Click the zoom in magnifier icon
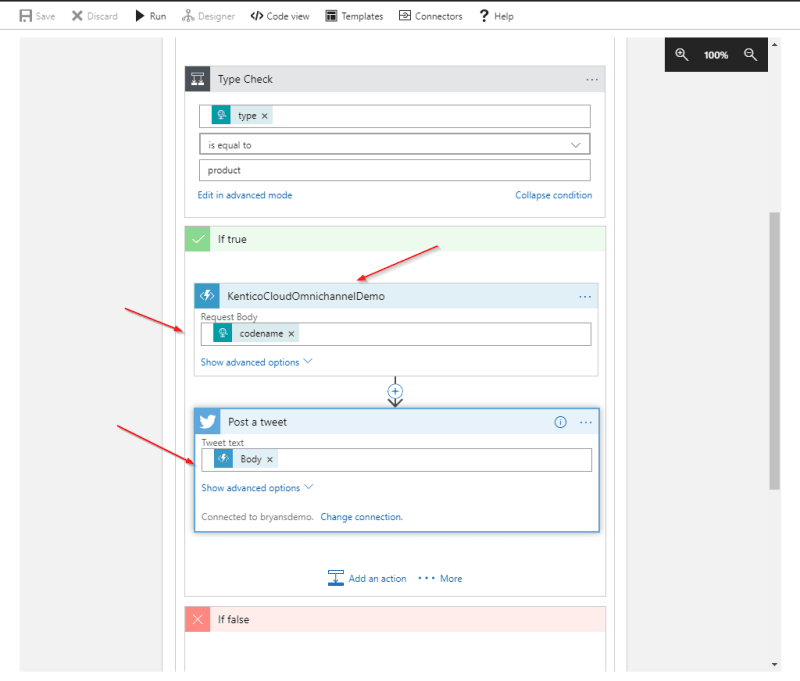This screenshot has width=800, height=681. pos(682,55)
